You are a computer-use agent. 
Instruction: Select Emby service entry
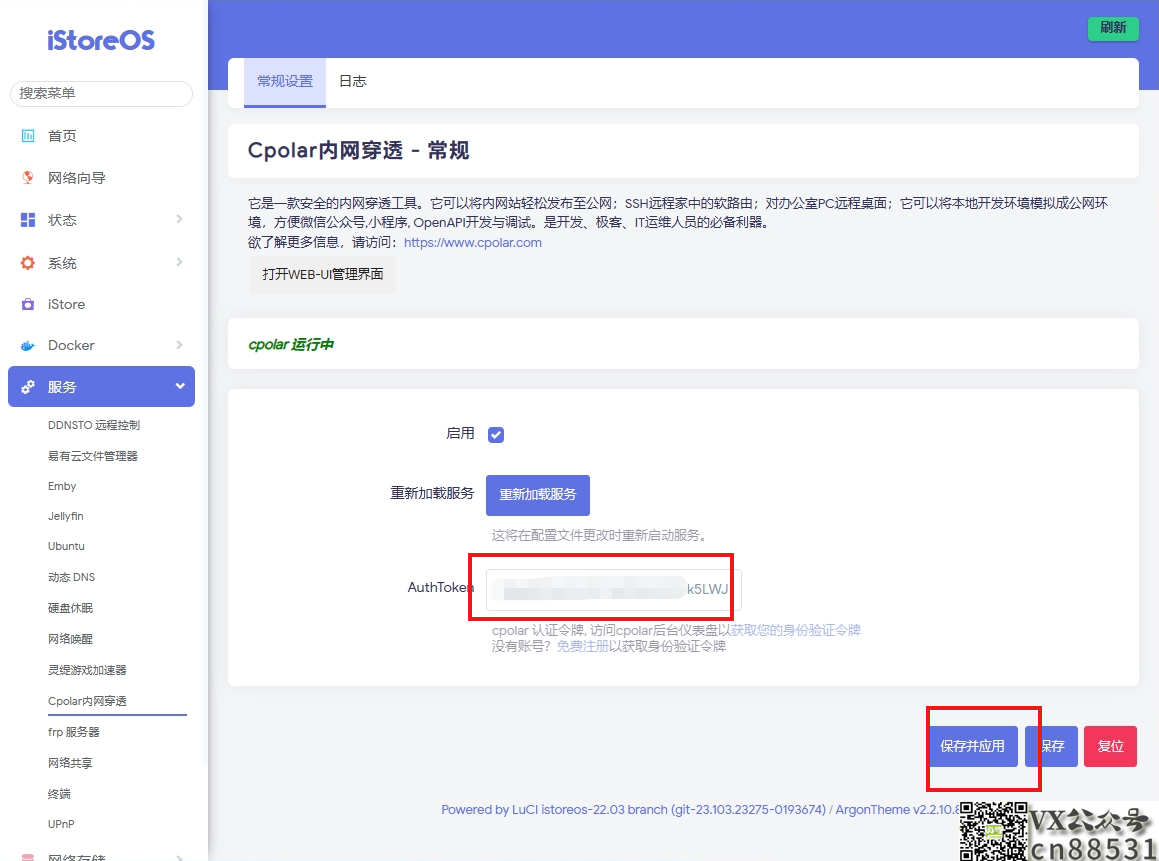coord(62,486)
